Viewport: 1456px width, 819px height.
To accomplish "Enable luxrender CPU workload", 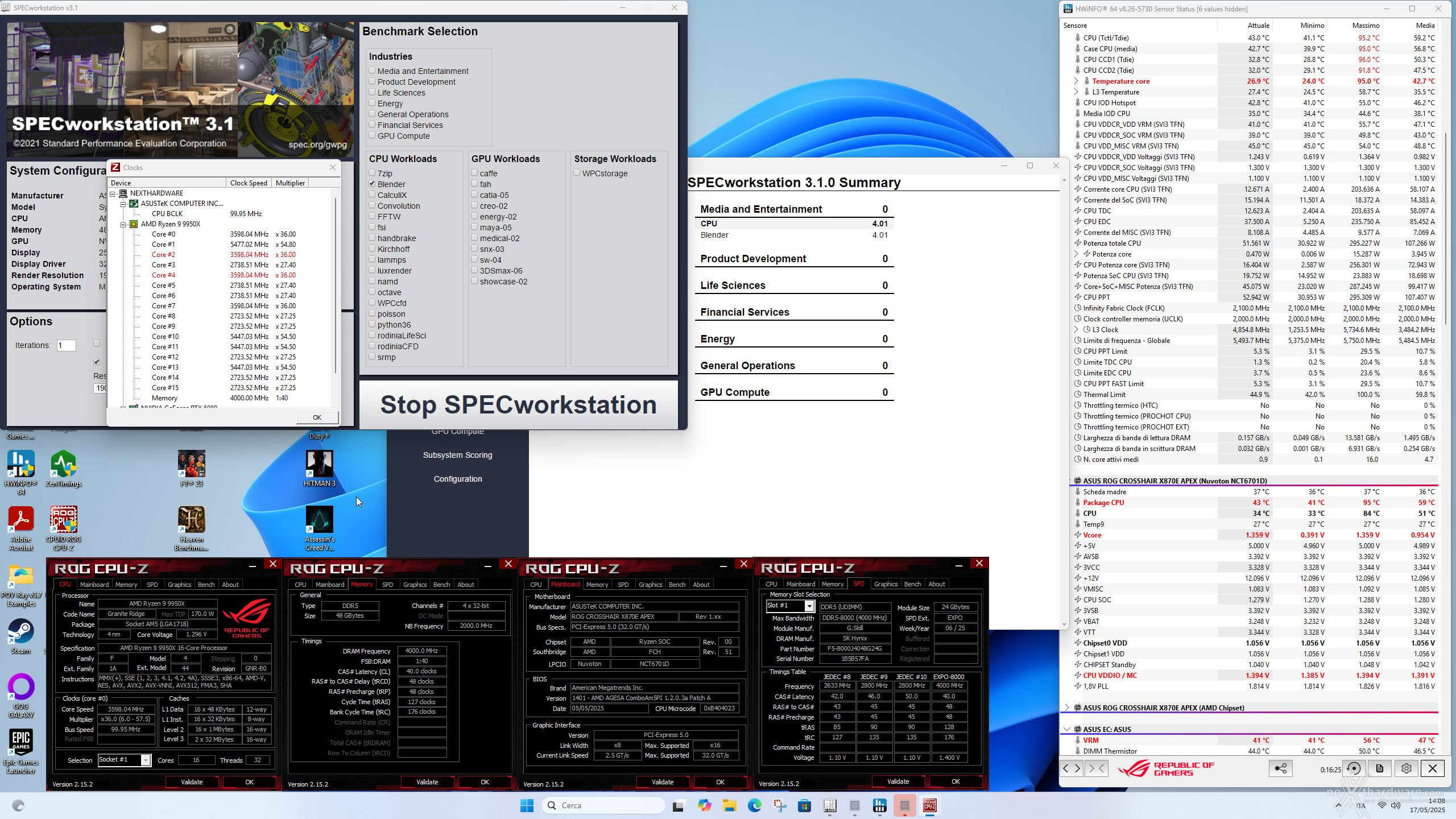I will tap(372, 270).
